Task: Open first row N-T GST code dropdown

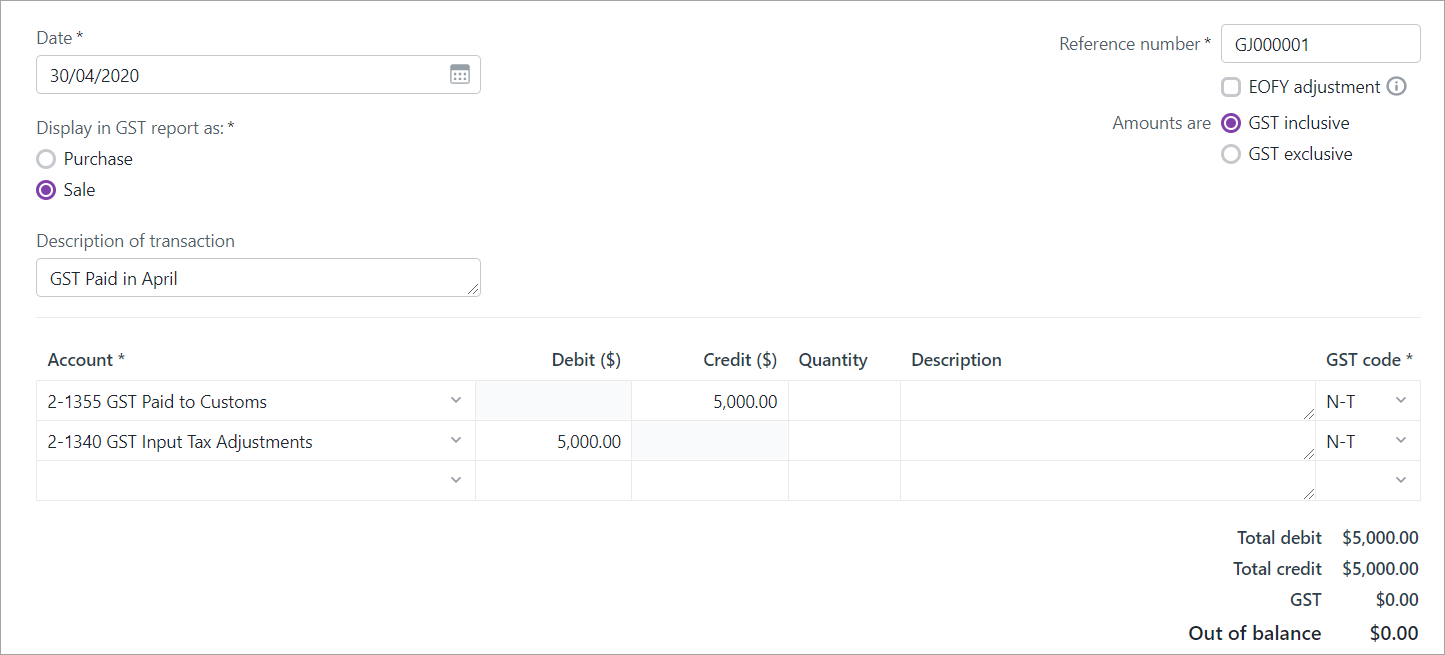Action: 1400,401
